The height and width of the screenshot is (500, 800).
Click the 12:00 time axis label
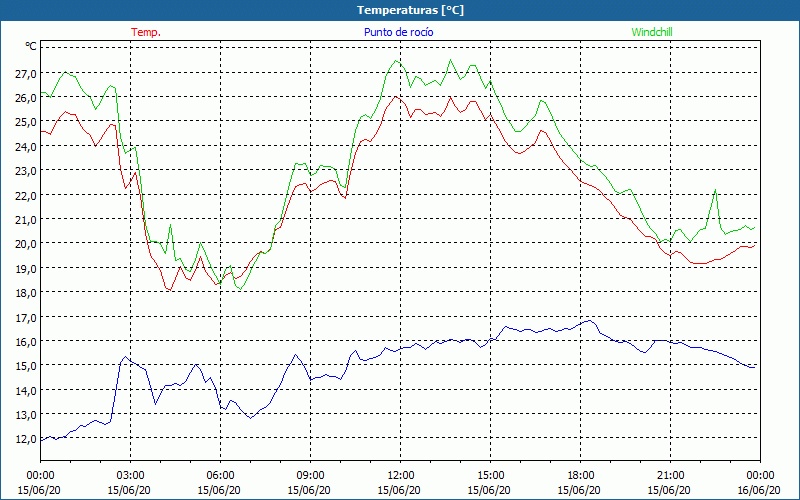pyautogui.click(x=401, y=476)
